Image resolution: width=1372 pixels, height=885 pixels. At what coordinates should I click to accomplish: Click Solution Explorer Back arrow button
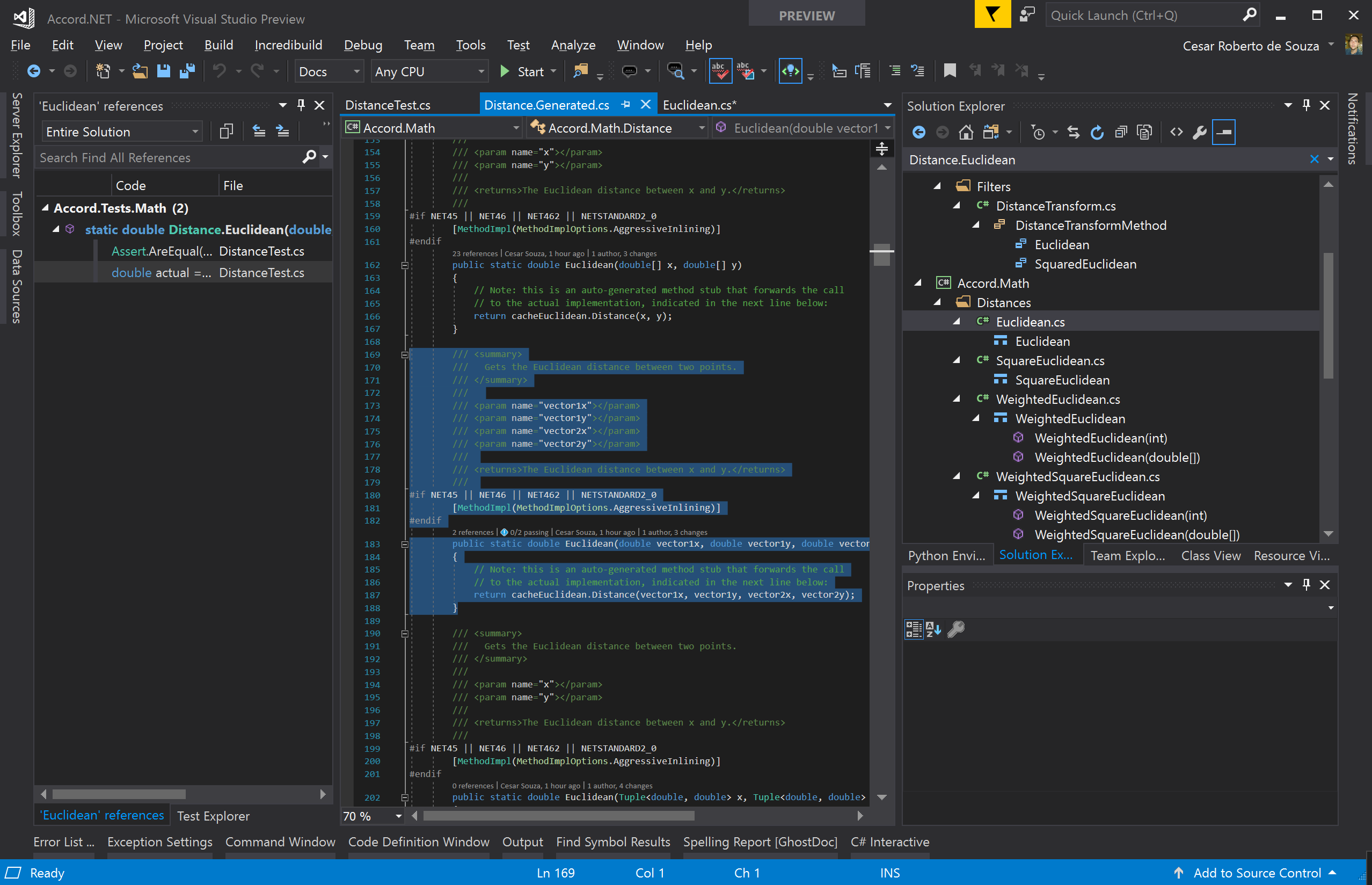[919, 133]
